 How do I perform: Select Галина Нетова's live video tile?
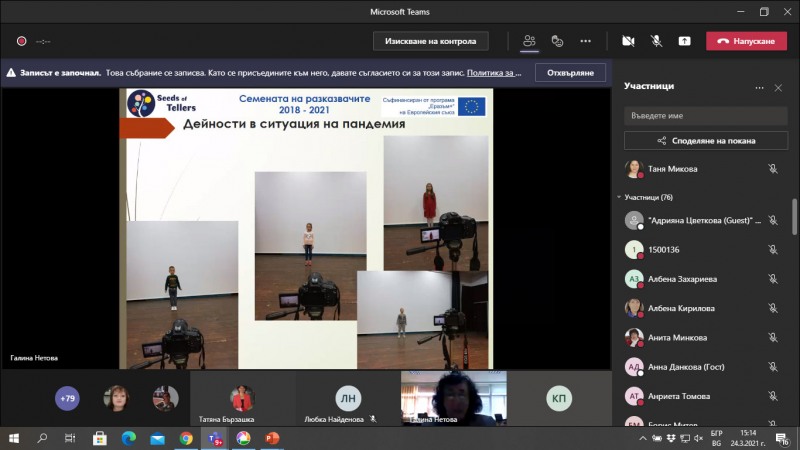454,398
